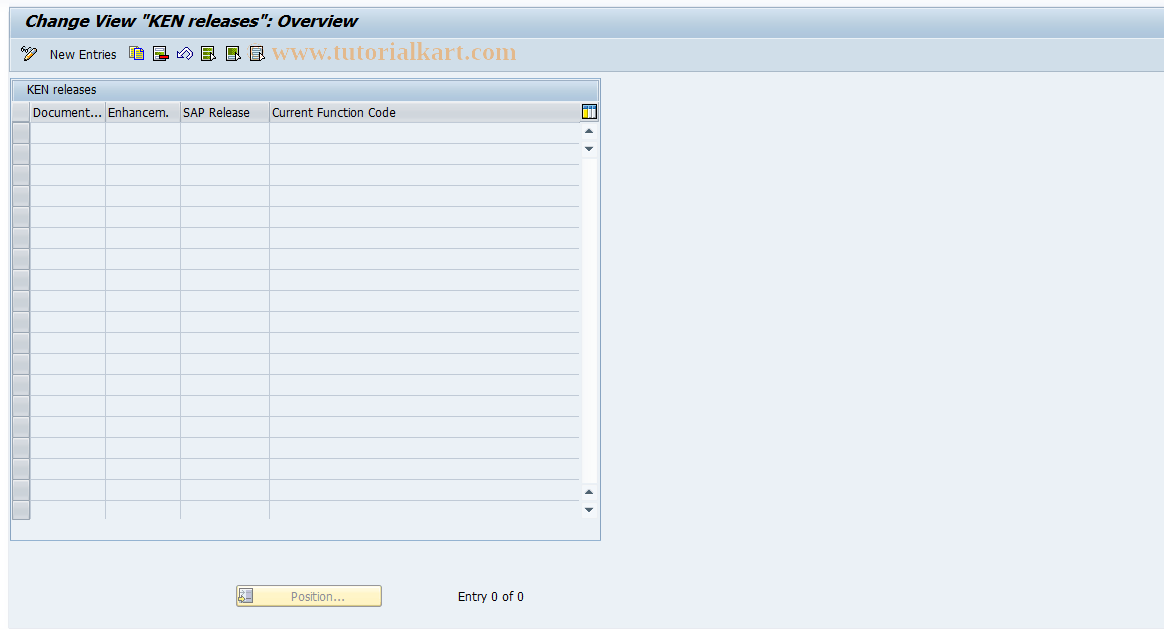Activate the Select Block icon

click(x=232, y=53)
